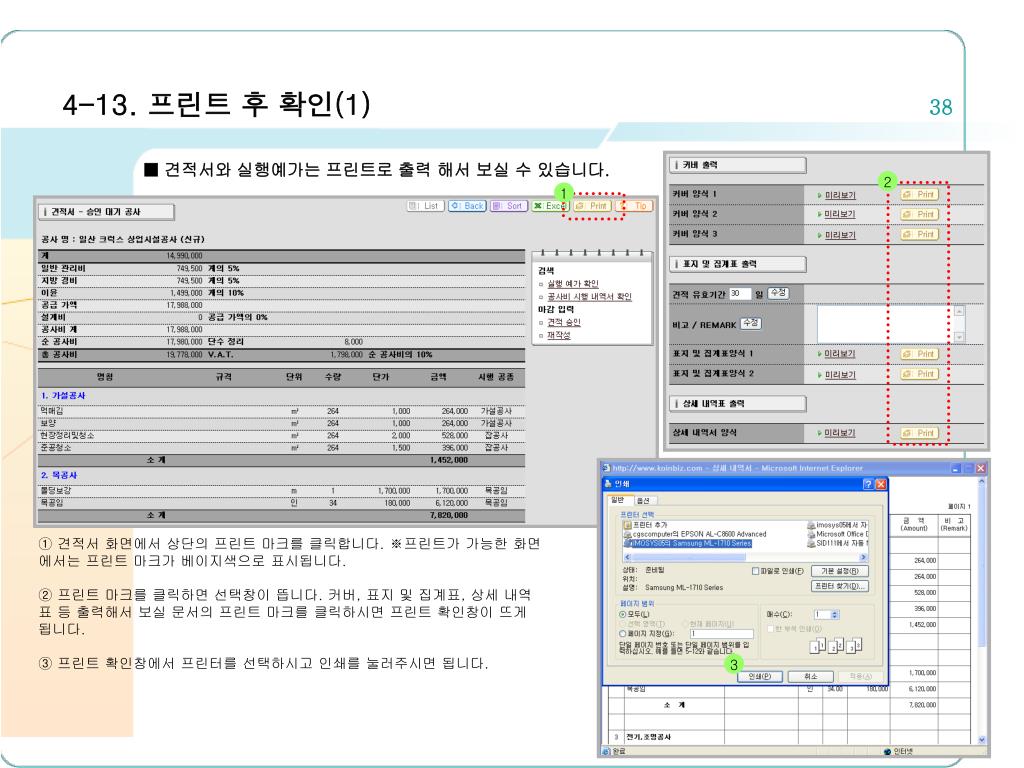Click the Back toolbar button

point(467,206)
